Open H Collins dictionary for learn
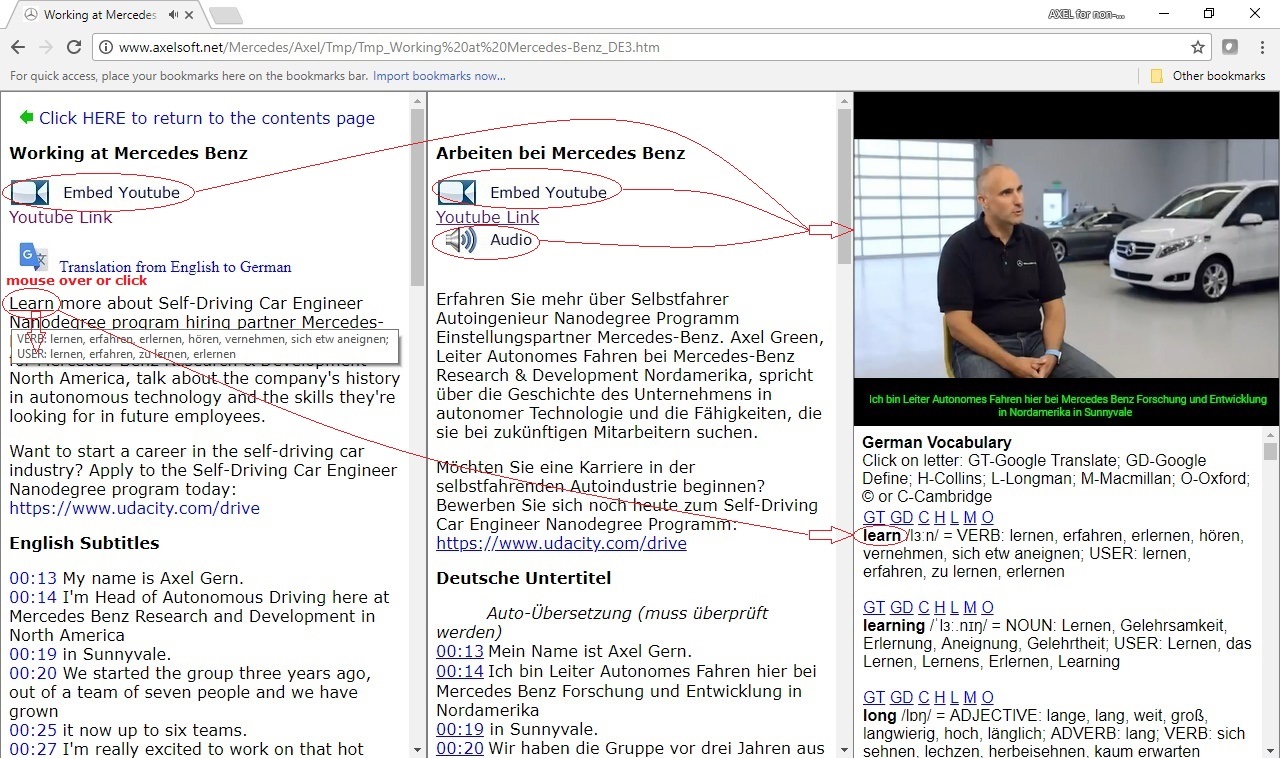Viewport: 1280px width, 758px height. click(940, 517)
